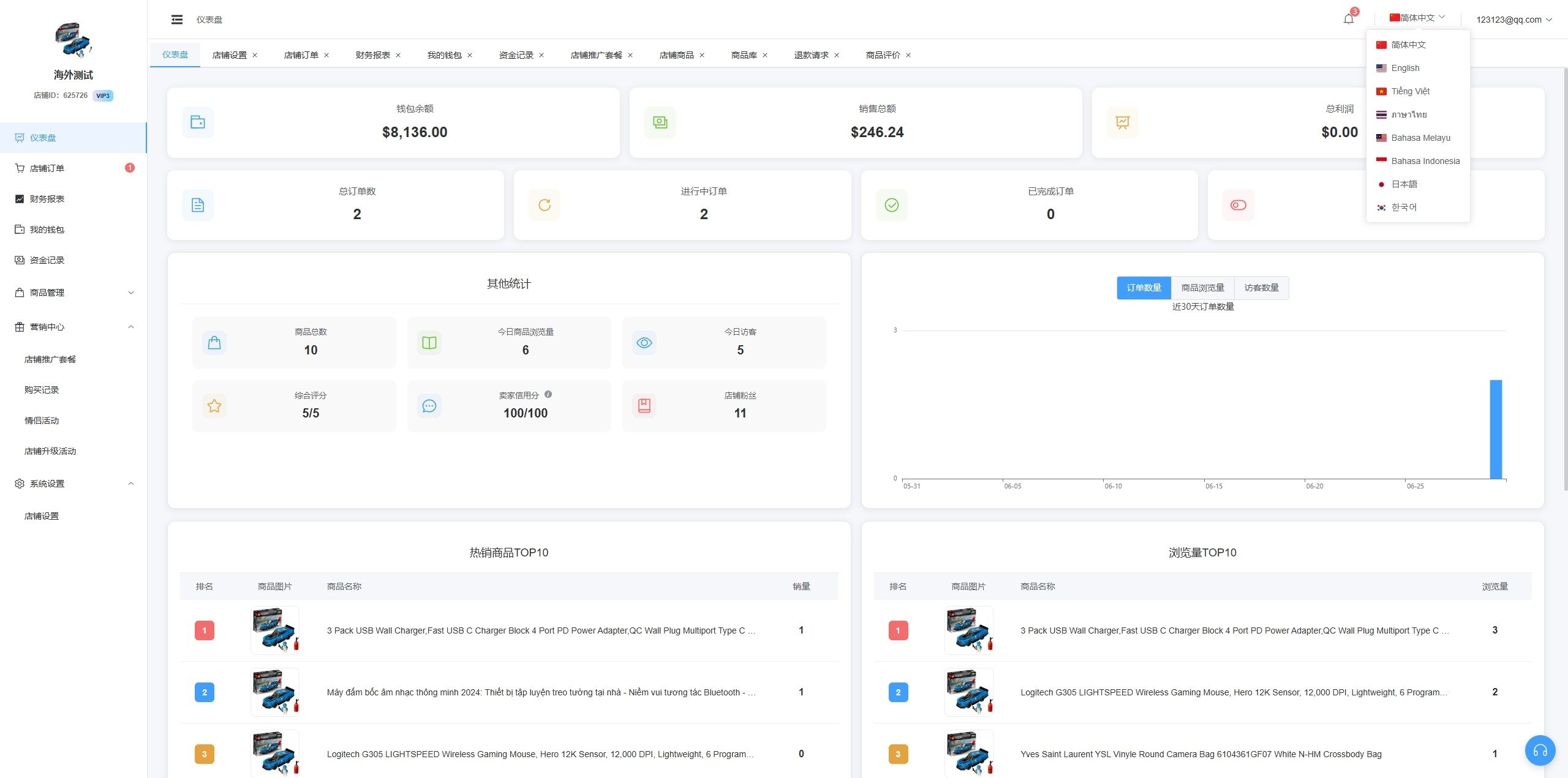This screenshot has height=778, width=1568.
Task: Choose English from the language list
Action: [1405, 68]
